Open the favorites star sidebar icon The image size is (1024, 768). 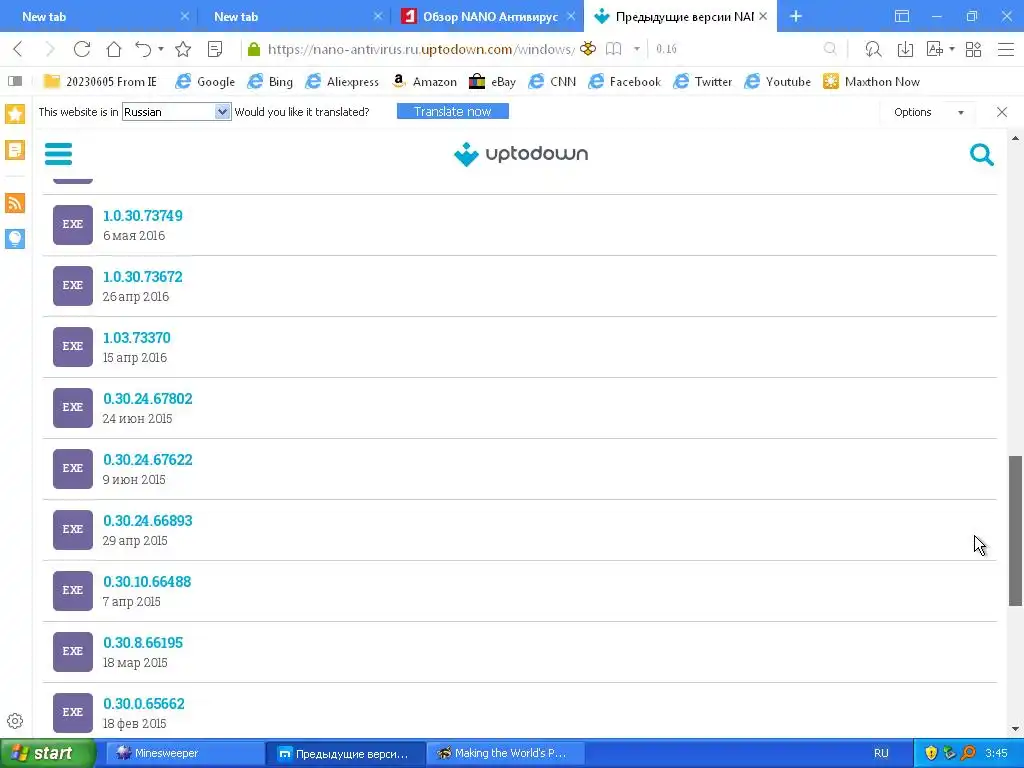15,114
